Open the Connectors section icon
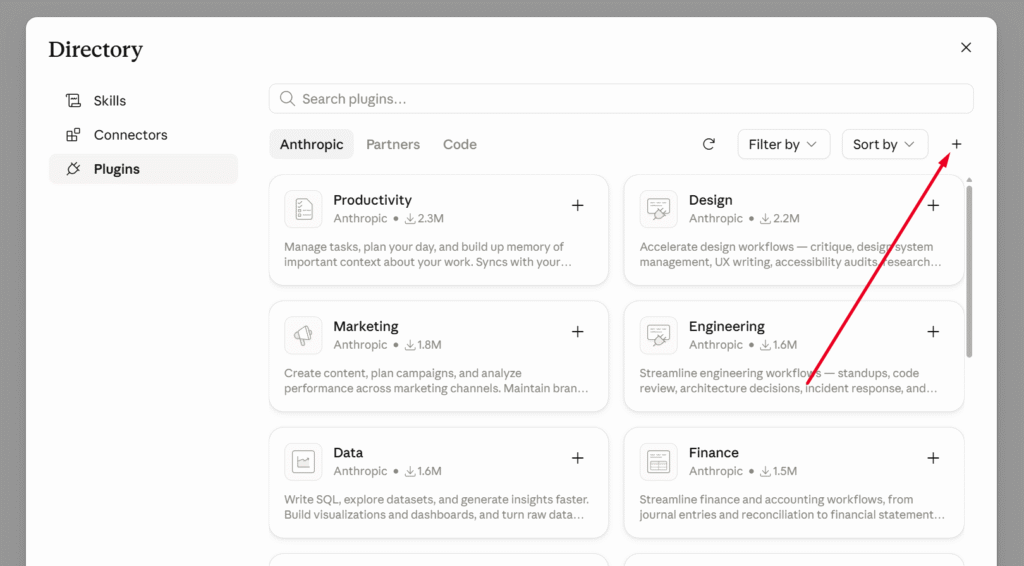1024x566 pixels. (x=73, y=135)
